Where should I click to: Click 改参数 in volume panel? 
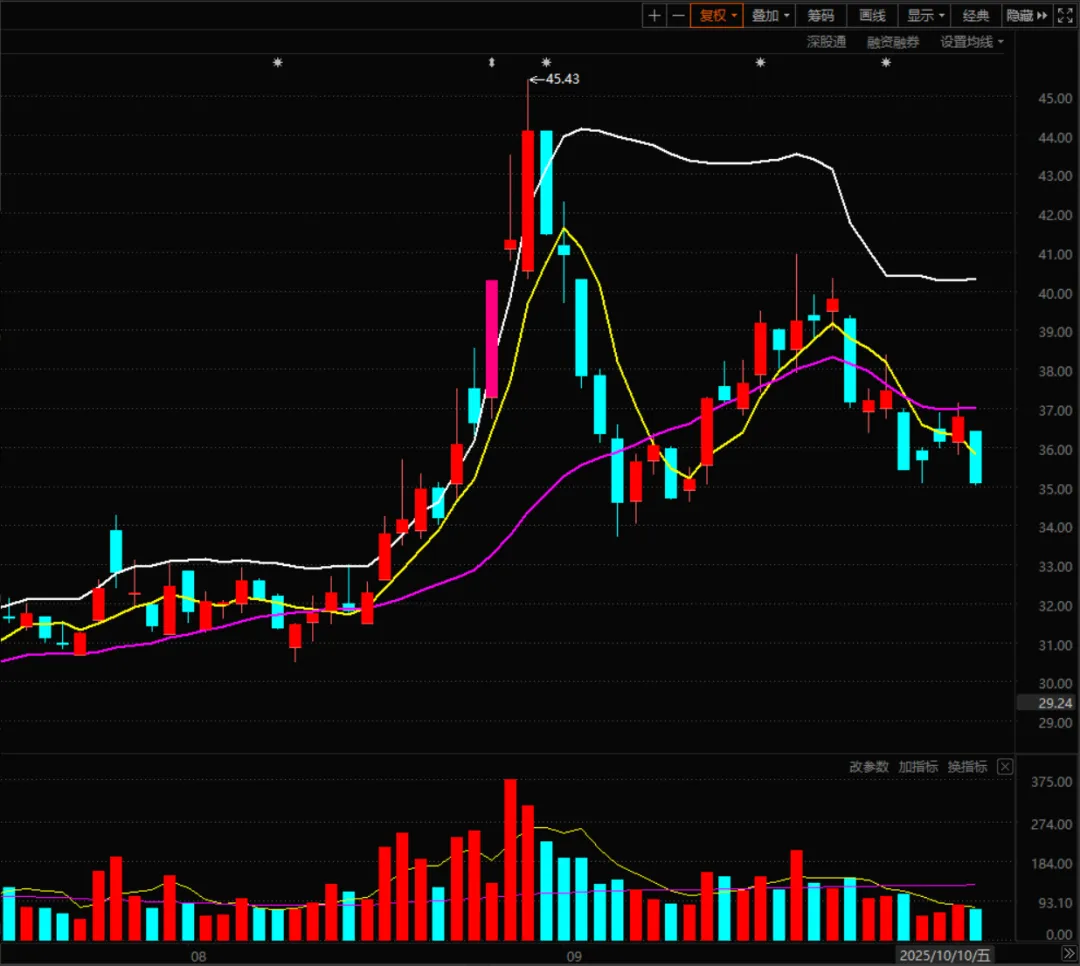869,767
